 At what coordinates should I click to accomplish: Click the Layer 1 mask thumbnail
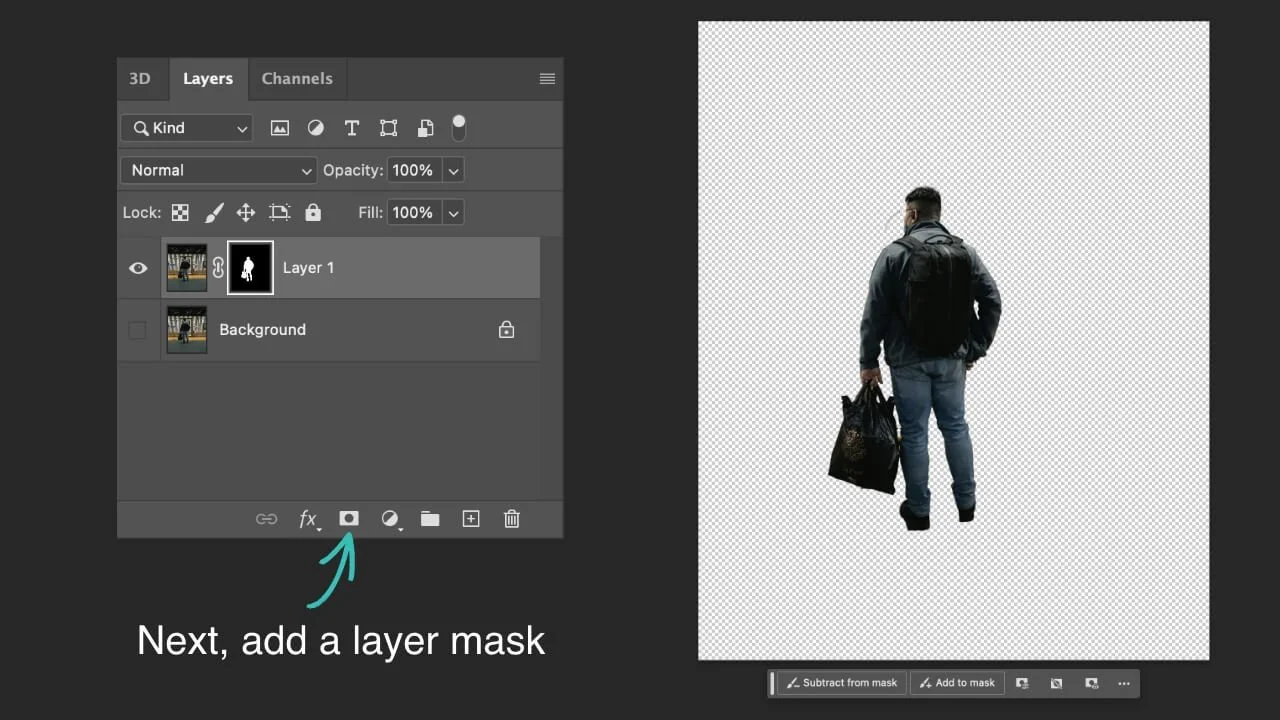click(250, 267)
